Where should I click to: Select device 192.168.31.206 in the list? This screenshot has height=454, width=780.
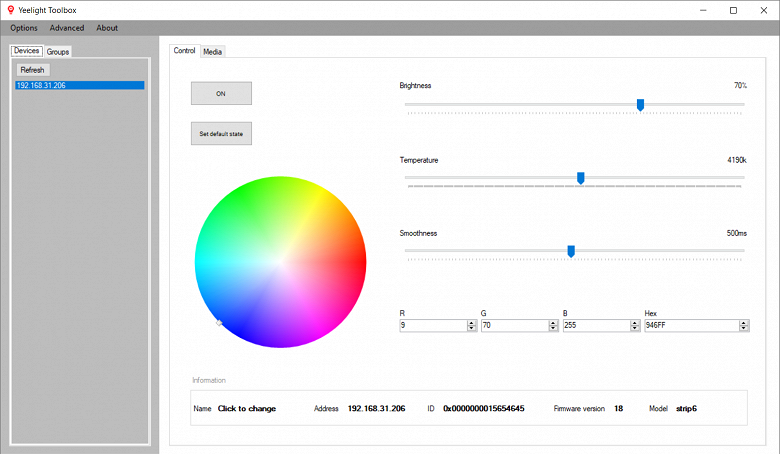tap(80, 86)
